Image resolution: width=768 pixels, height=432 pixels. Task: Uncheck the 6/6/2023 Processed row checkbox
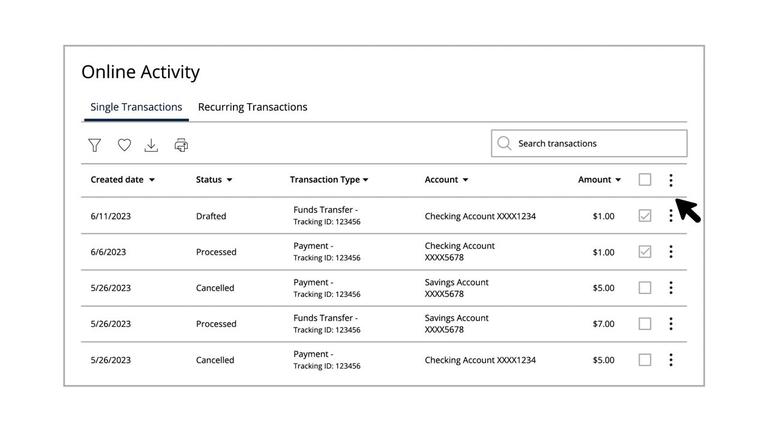coord(645,252)
